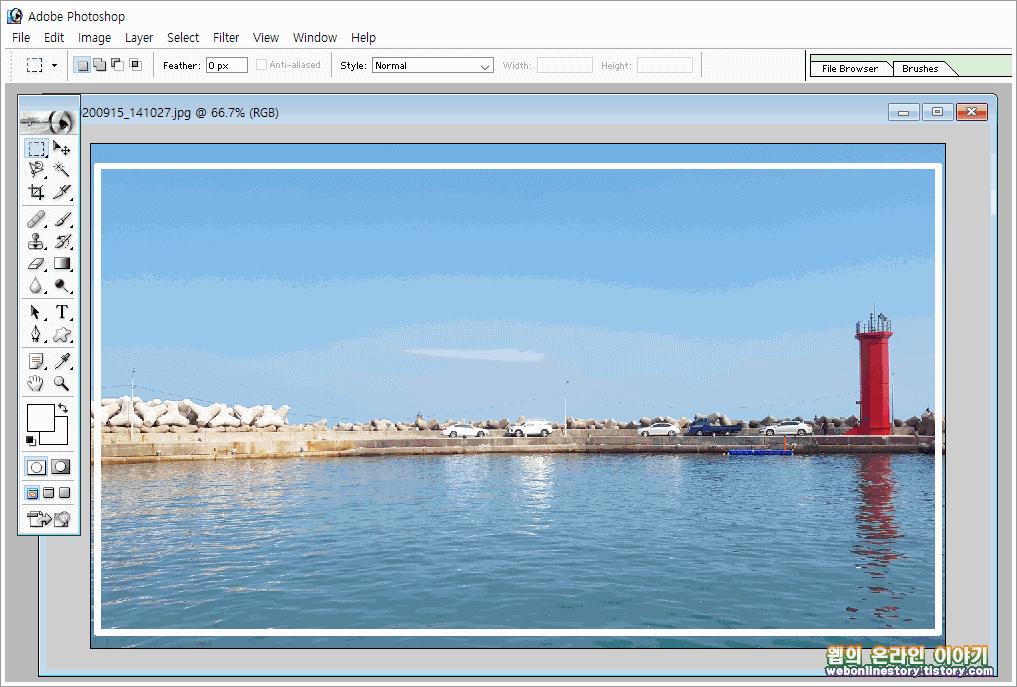Image resolution: width=1017 pixels, height=687 pixels.
Task: Open the File menu
Action: tap(21, 38)
